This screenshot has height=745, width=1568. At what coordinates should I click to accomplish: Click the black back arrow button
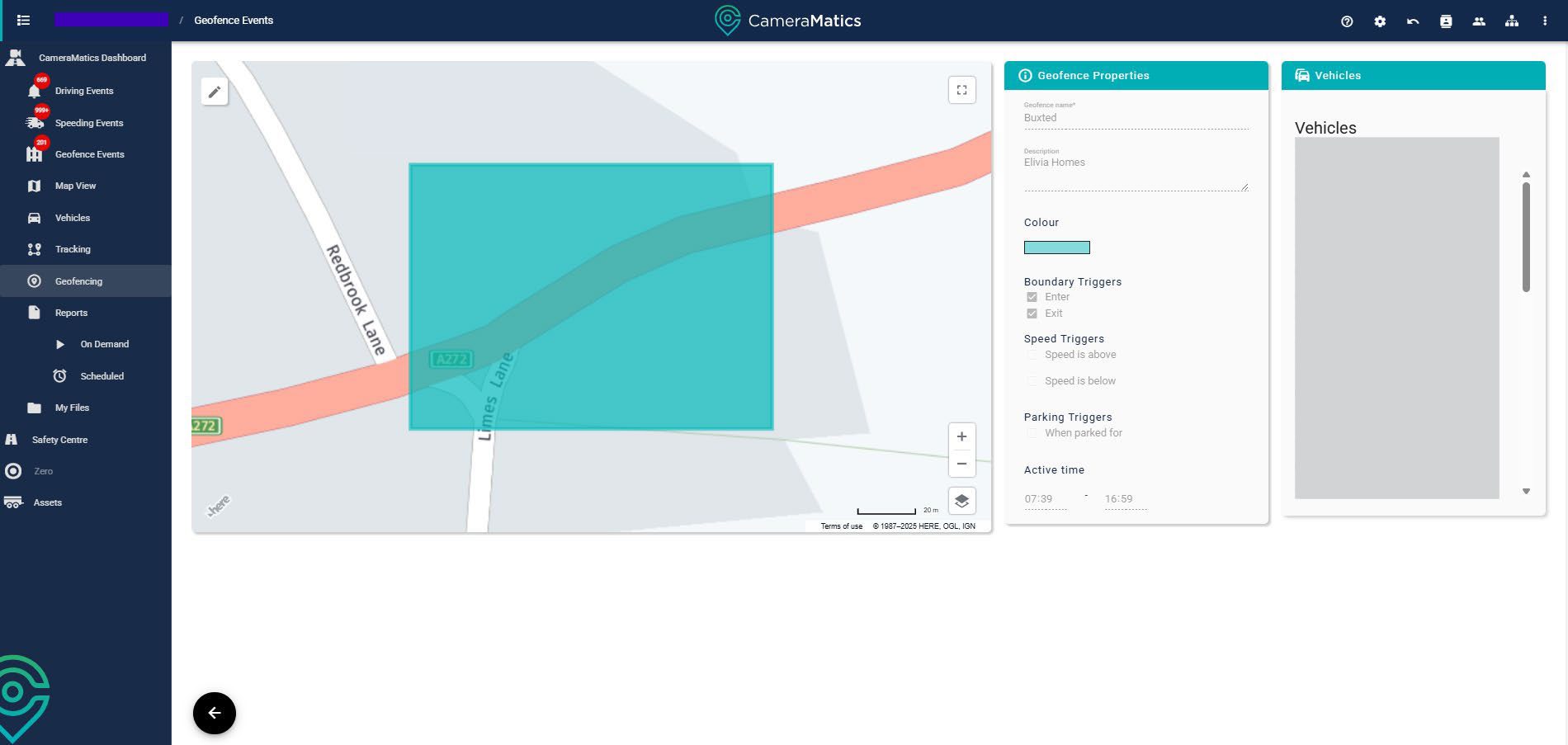pyautogui.click(x=215, y=713)
